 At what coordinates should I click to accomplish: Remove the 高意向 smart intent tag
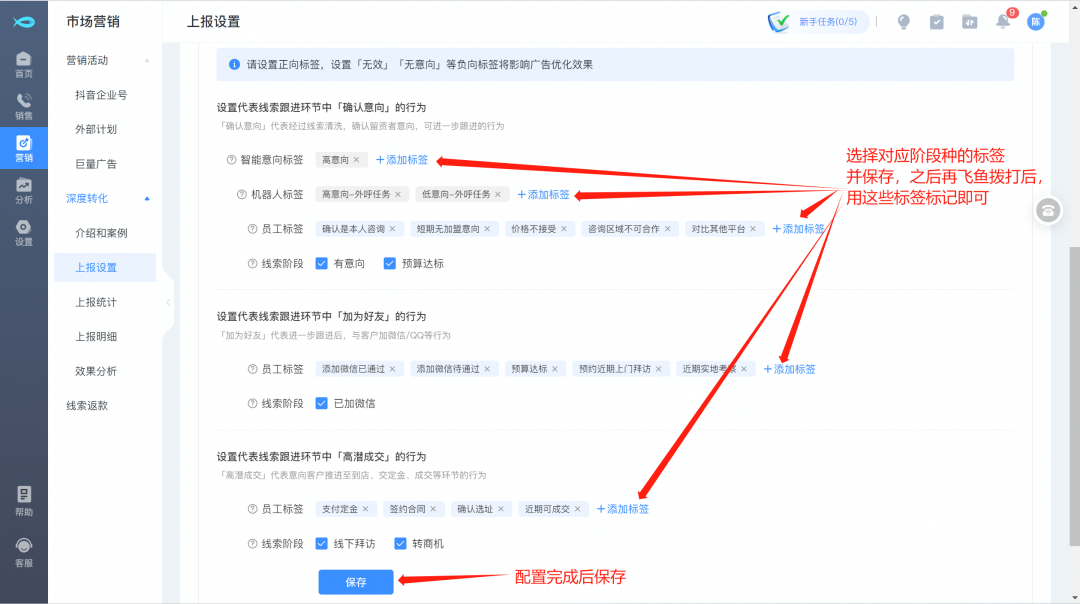pyautogui.click(x=356, y=160)
